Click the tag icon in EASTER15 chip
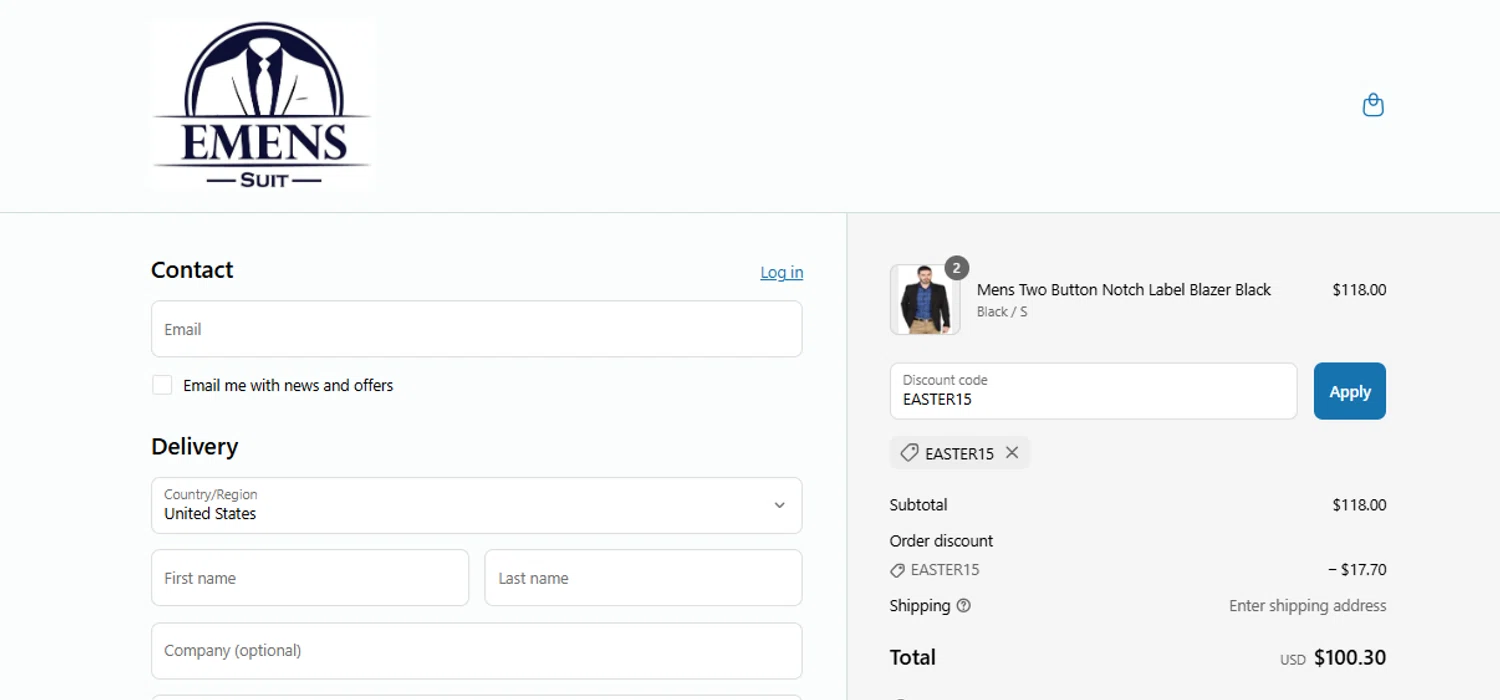The image size is (1500, 700). 909,453
